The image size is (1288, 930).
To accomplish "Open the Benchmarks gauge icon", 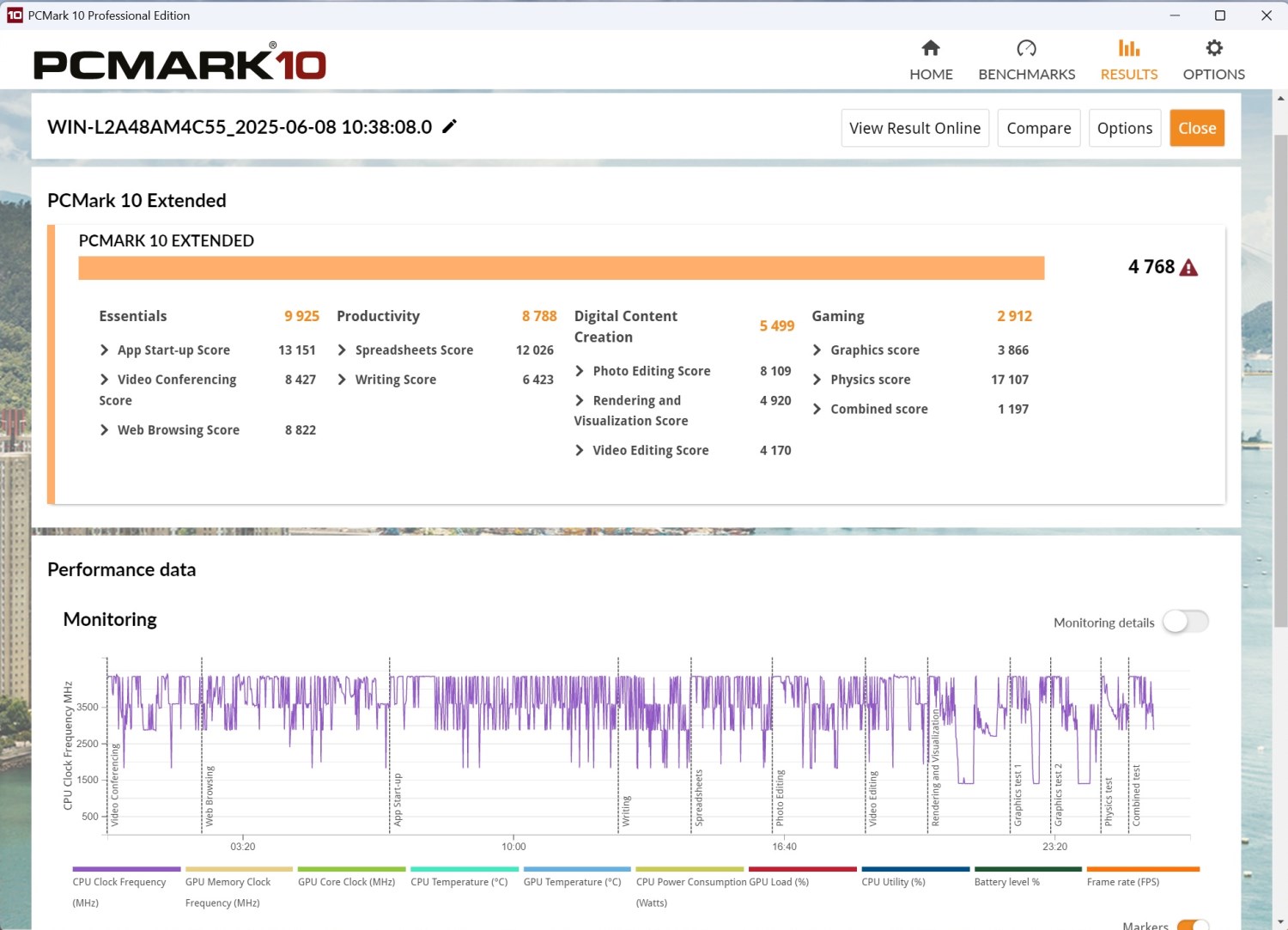I will (x=1026, y=48).
